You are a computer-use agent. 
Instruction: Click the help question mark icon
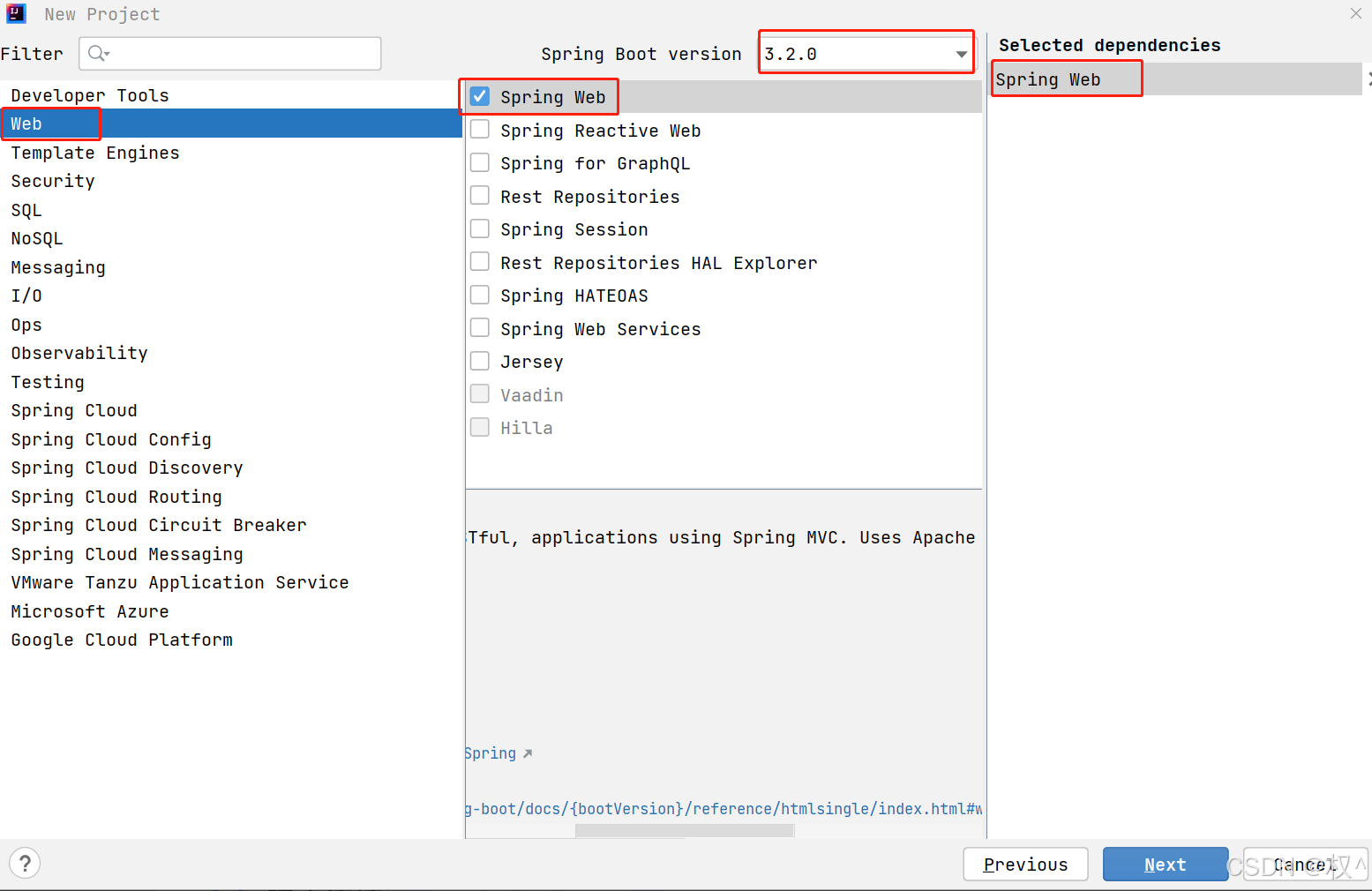coord(25,863)
